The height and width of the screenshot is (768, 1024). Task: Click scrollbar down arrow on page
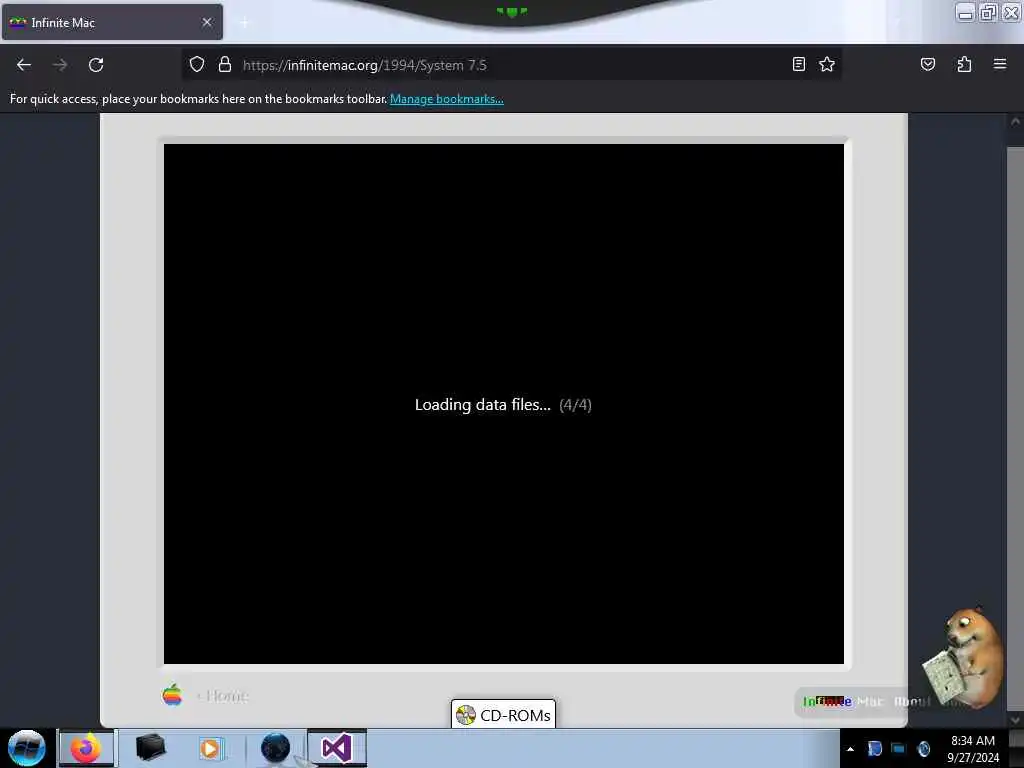(x=1015, y=719)
